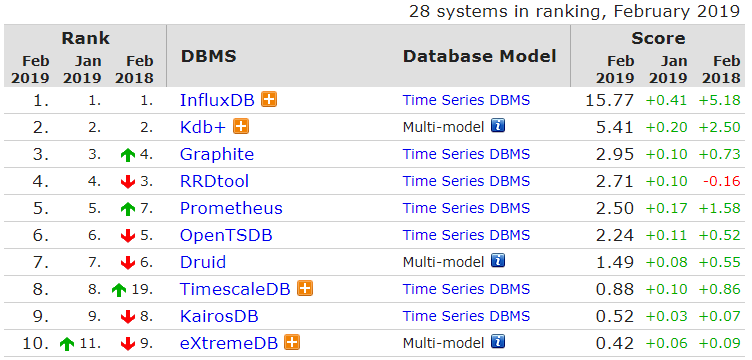Open the Graphite link
Image resolution: width=752 pixels, height=360 pixels.
[x=217, y=154]
